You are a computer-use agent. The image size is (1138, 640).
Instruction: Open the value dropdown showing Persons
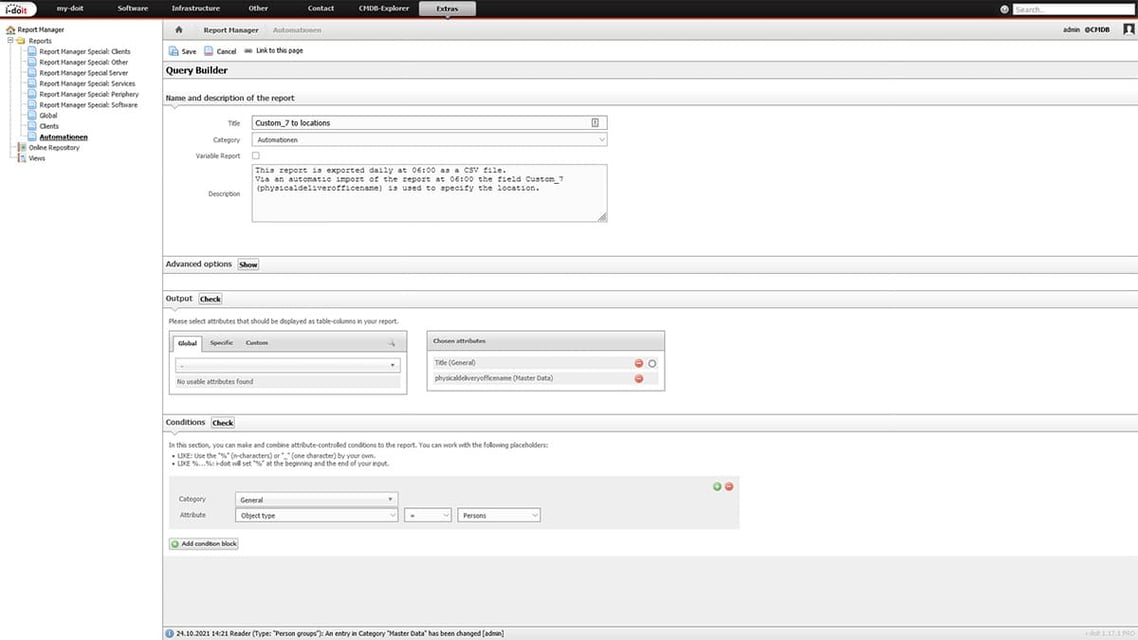point(499,515)
